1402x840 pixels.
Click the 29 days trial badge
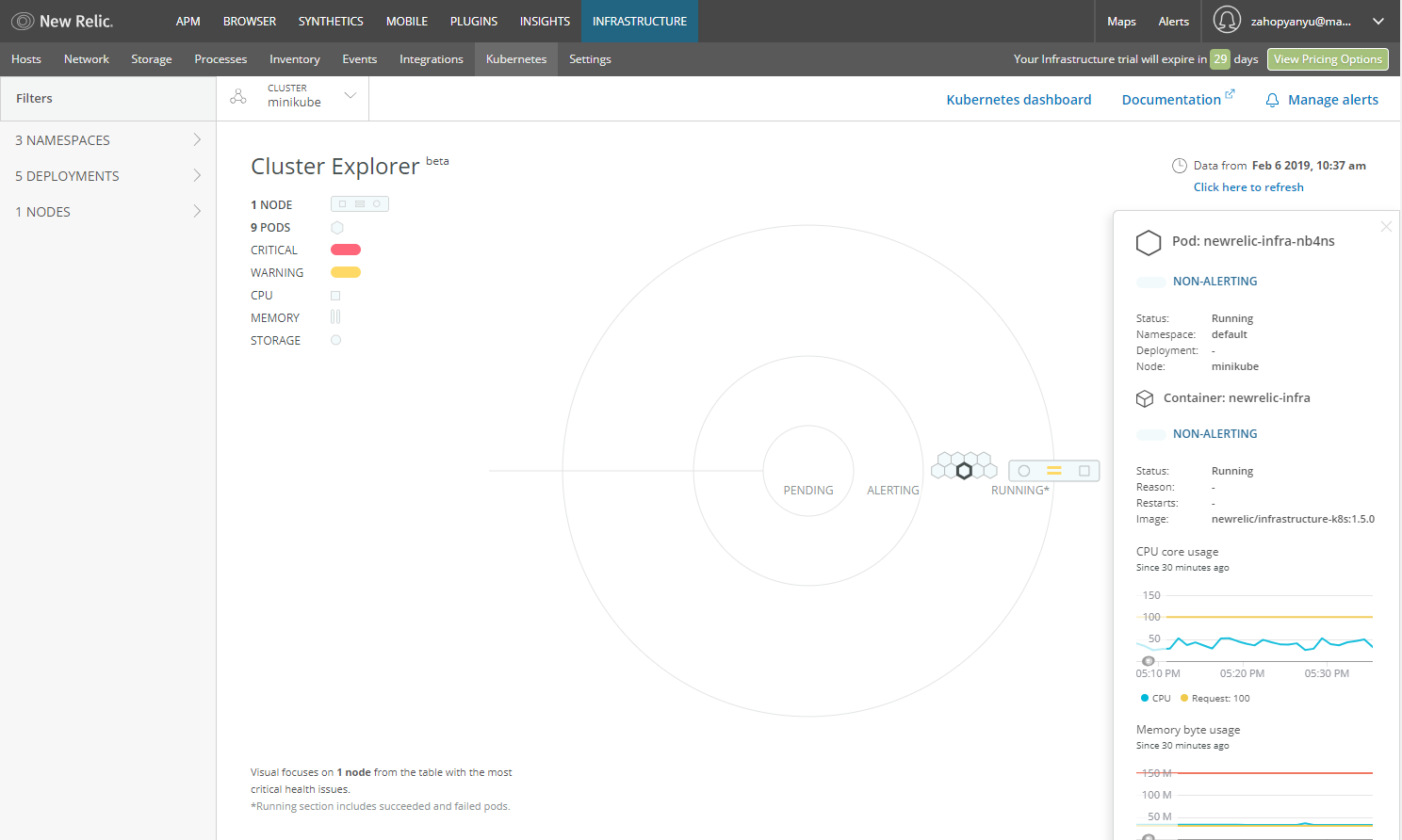point(1220,58)
